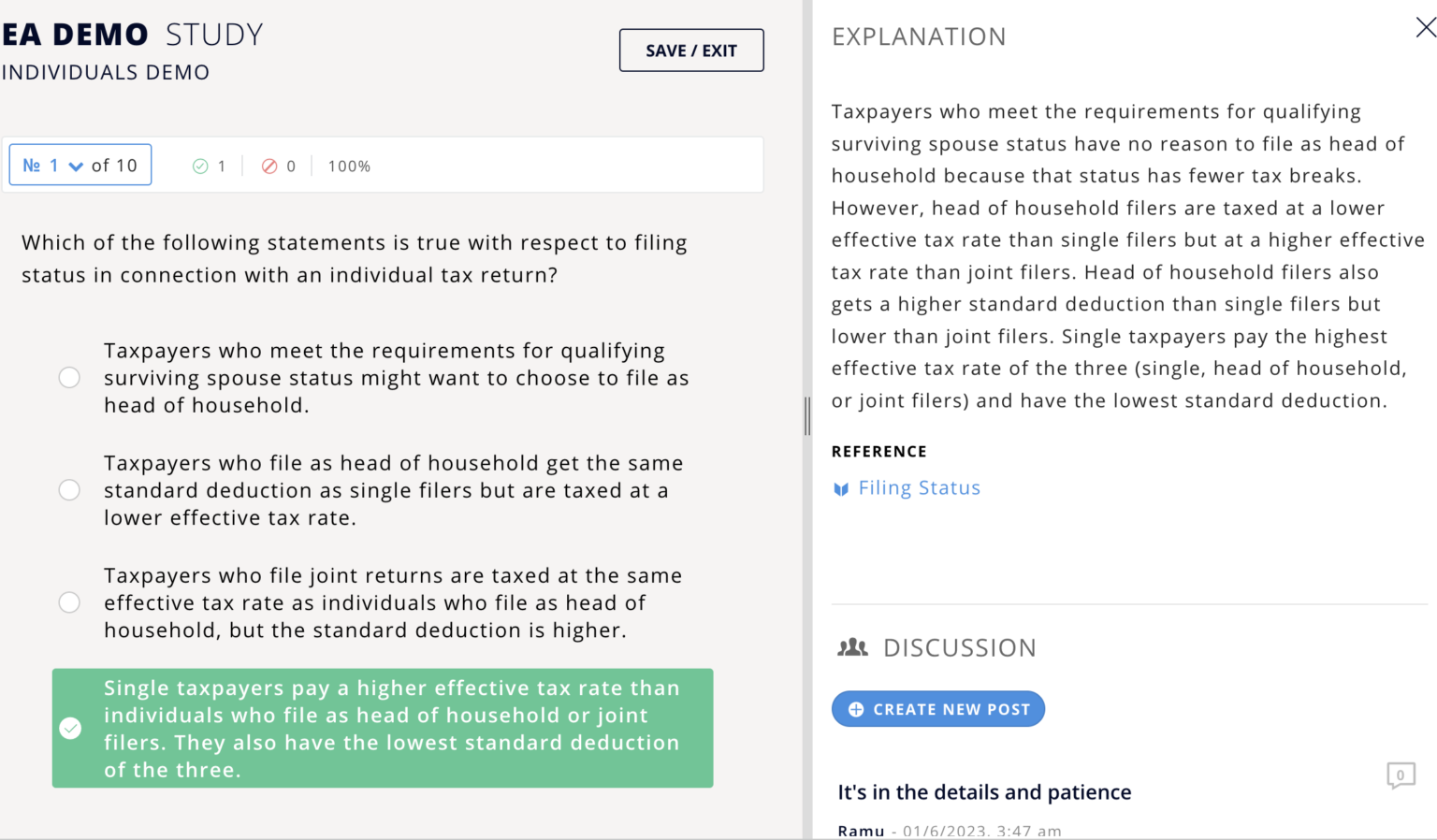
Task: Click the SAVE / EXIT button
Action: 691,50
